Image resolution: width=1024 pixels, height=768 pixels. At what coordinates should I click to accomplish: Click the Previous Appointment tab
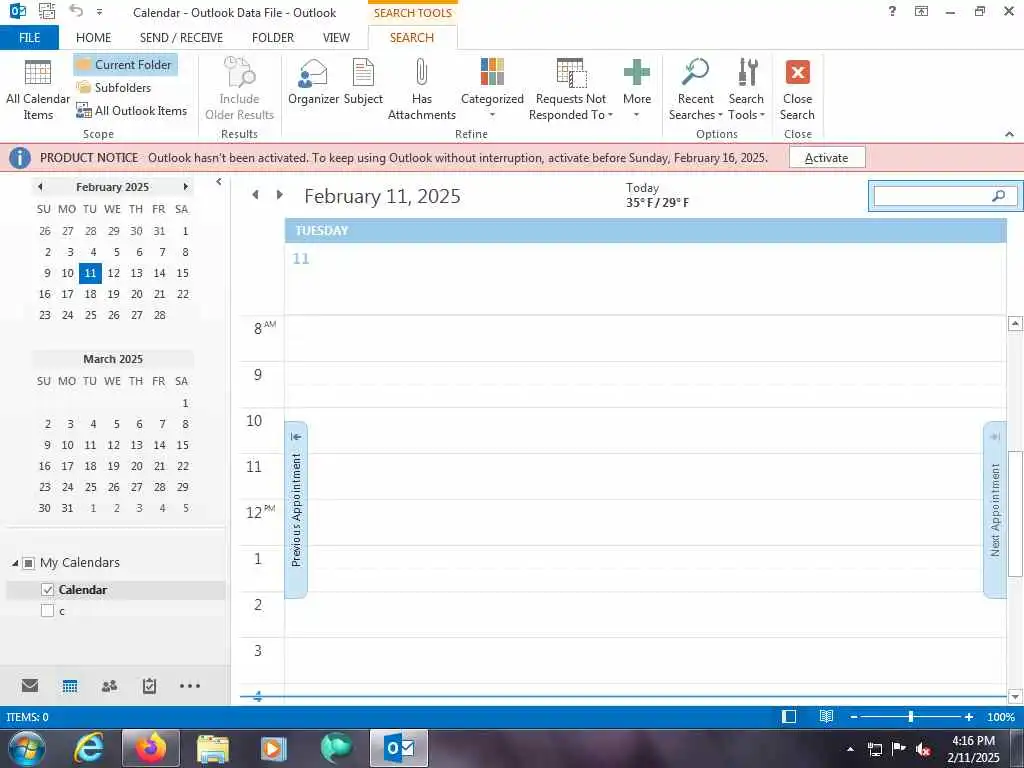pos(296,510)
